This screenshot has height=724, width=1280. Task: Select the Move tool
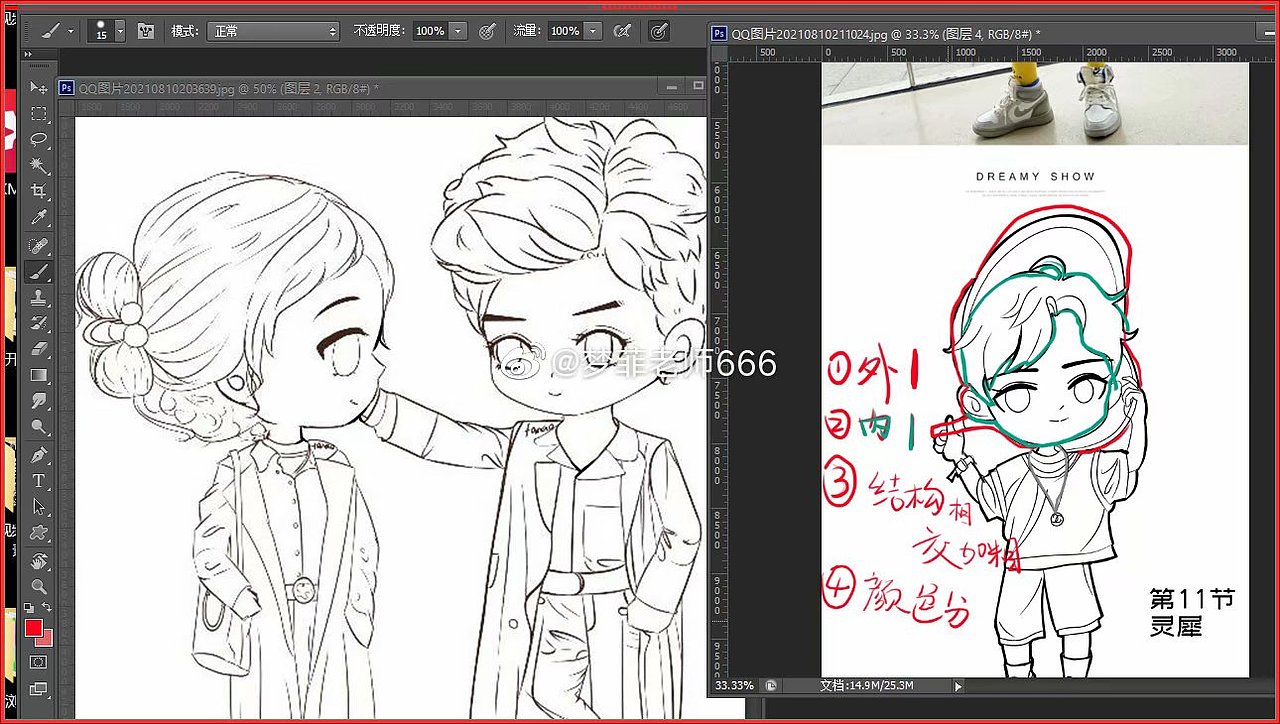39,88
